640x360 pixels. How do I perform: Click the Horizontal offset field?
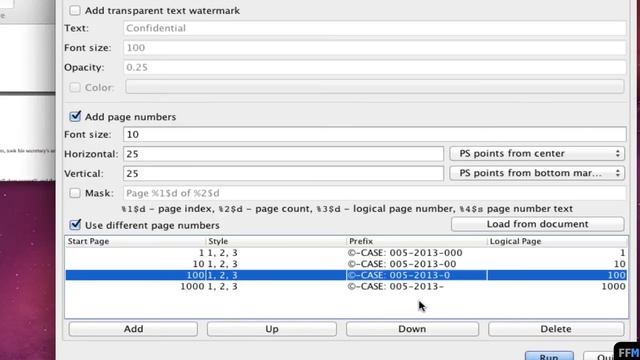283,154
